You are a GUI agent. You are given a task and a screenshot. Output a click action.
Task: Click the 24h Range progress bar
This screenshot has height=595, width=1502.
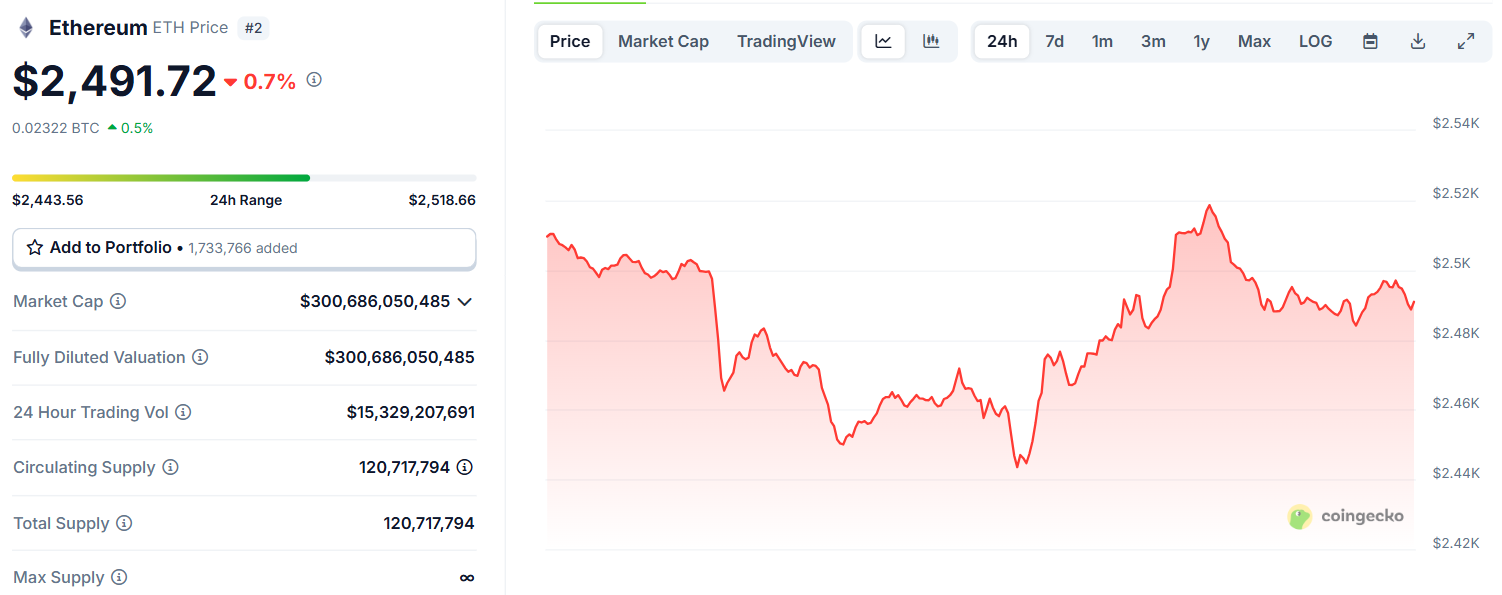pyautogui.click(x=244, y=178)
